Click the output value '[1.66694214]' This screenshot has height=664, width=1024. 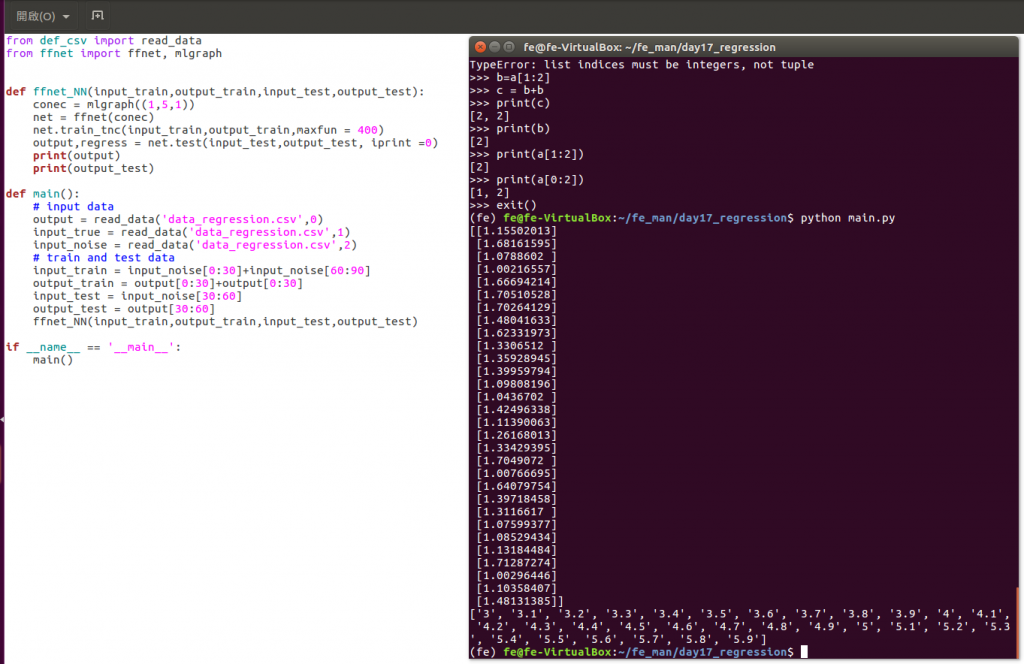(x=517, y=282)
